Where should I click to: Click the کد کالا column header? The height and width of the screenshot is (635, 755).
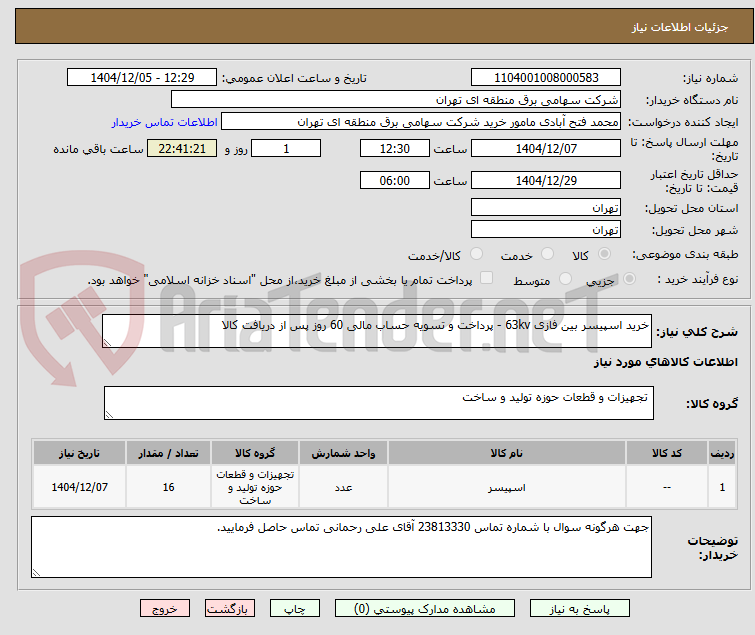[x=667, y=453]
